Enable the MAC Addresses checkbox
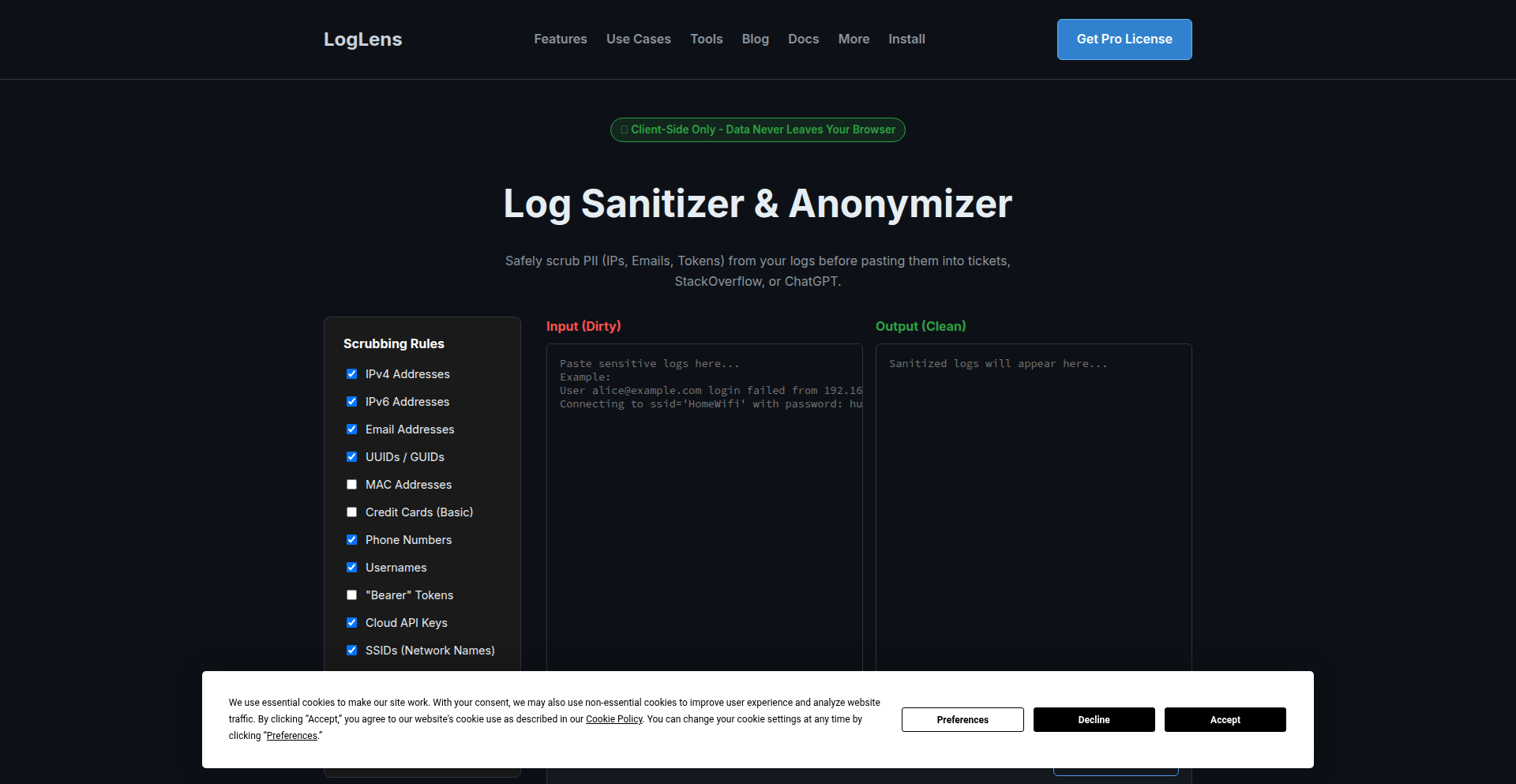Viewport: 1516px width, 784px height. coord(351,485)
